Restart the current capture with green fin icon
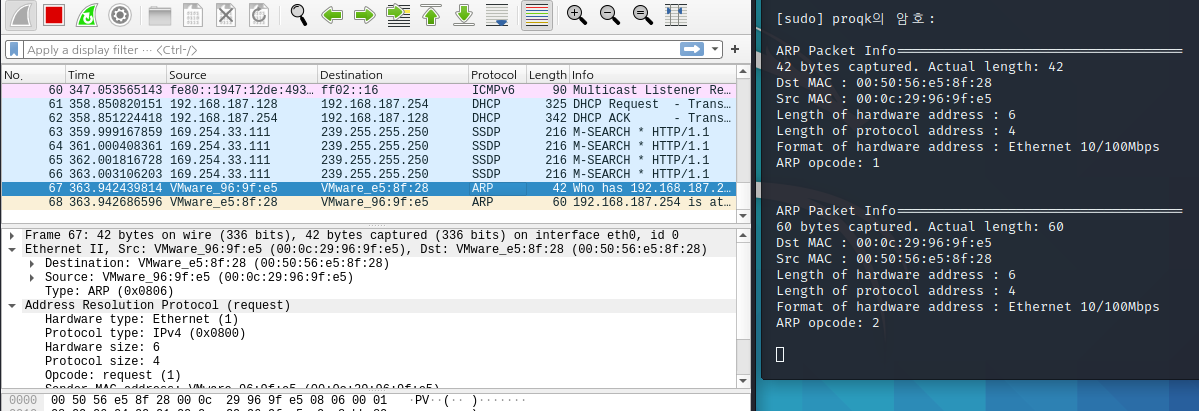This screenshot has width=1199, height=411. [x=86, y=15]
